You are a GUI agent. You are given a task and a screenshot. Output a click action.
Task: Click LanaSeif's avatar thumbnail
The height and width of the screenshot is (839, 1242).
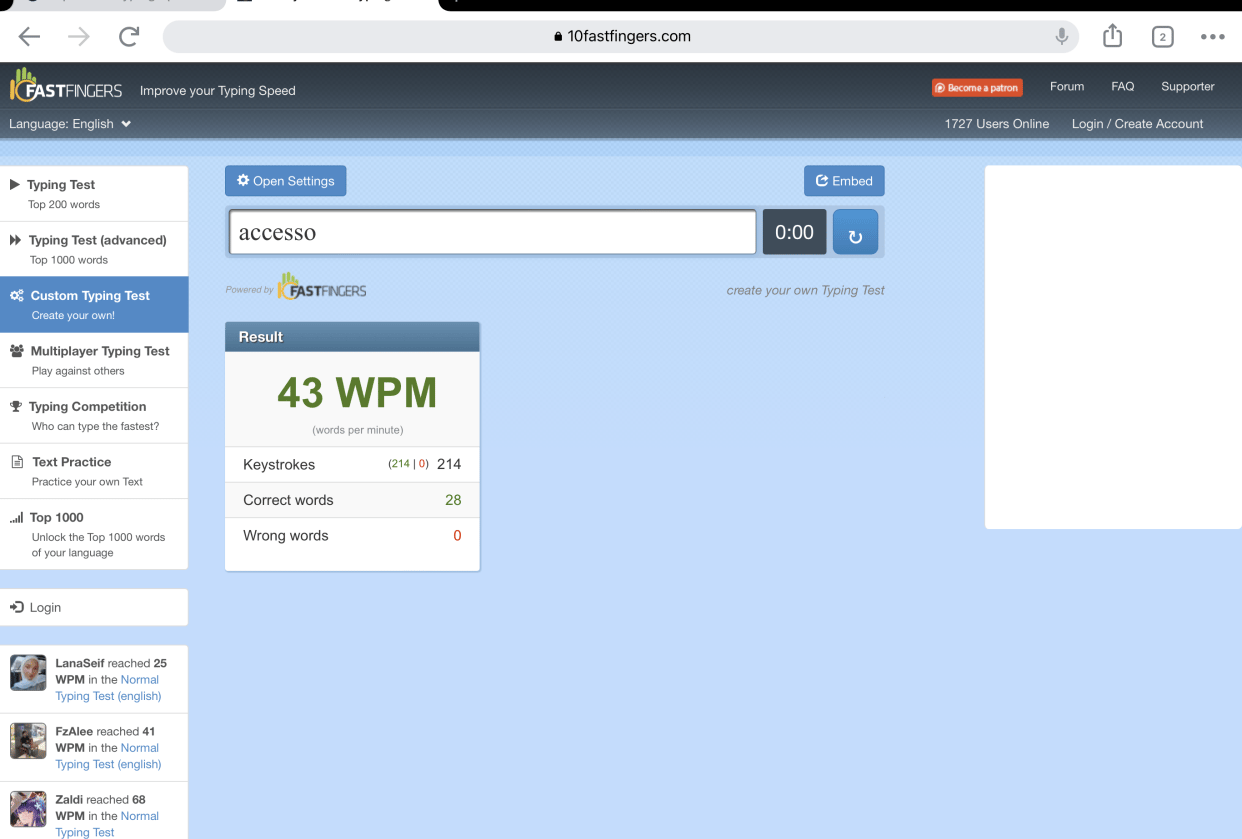pyautogui.click(x=28, y=673)
